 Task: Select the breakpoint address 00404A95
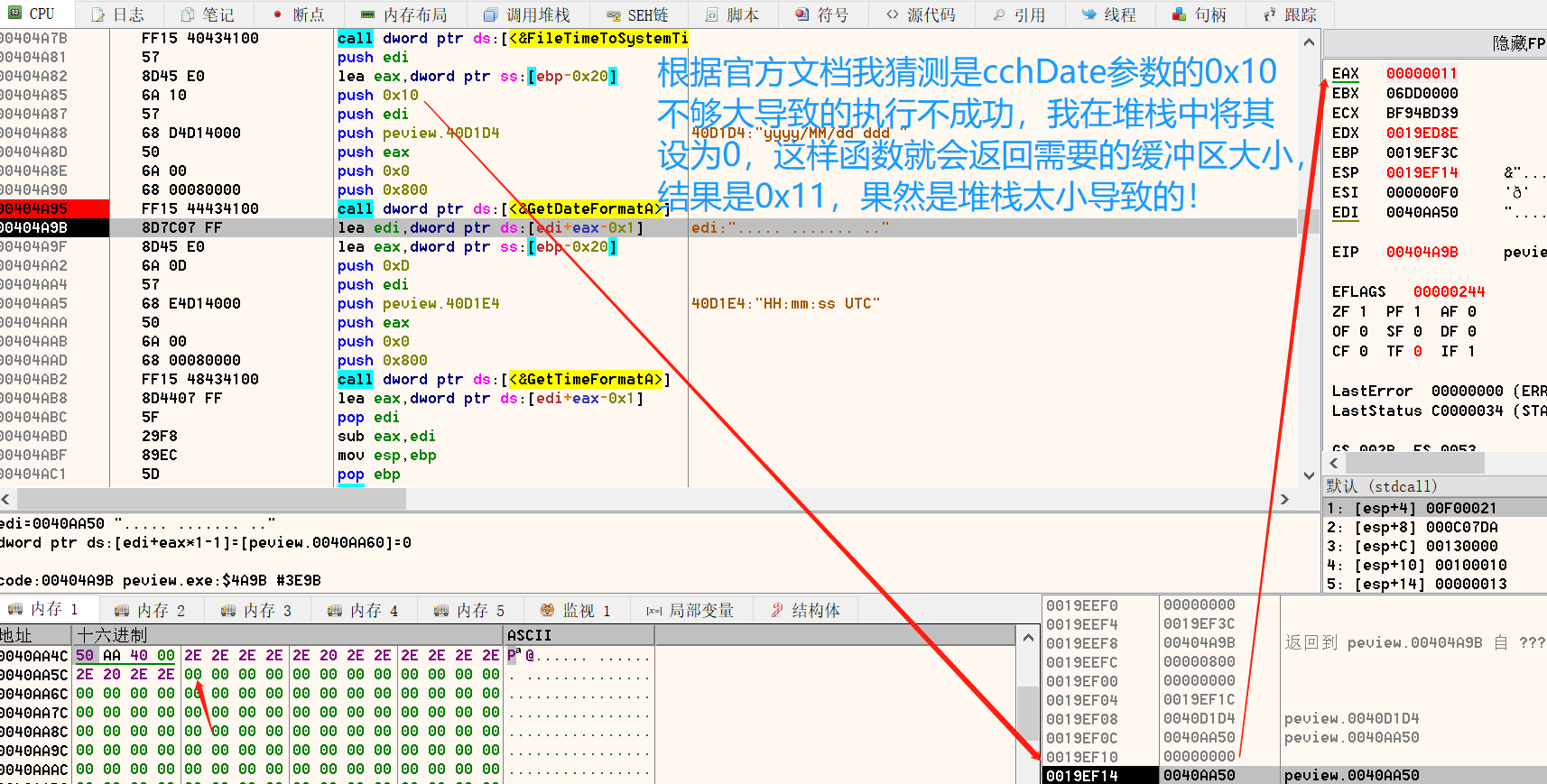tap(33, 208)
